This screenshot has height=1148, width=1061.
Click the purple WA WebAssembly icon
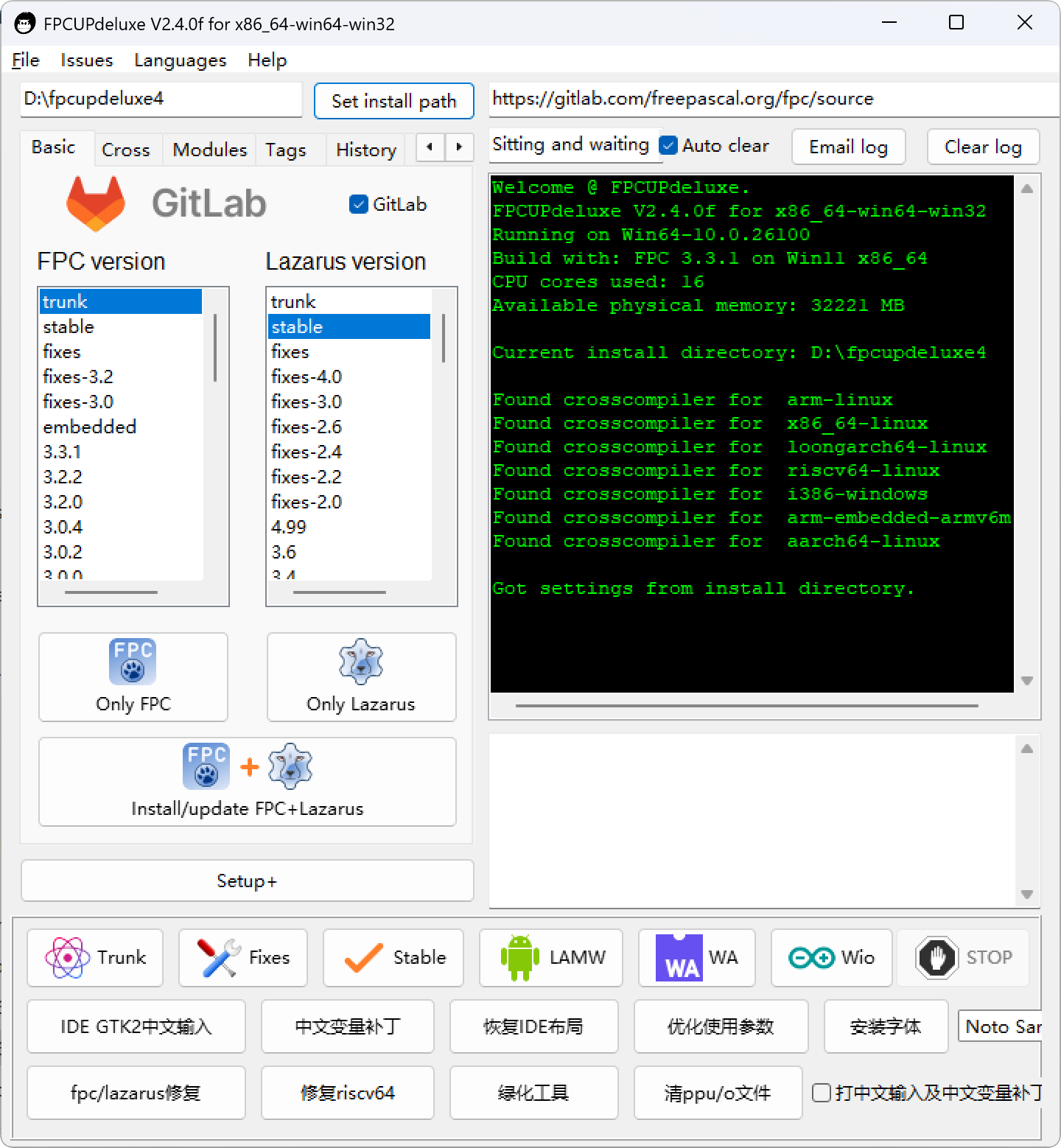click(x=679, y=957)
